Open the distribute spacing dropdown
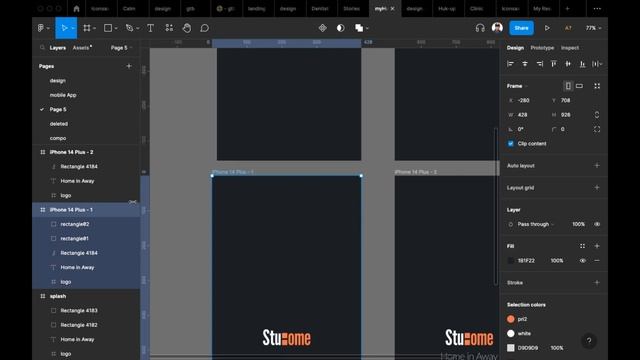This screenshot has width=640, height=360. pyautogui.click(x=597, y=64)
